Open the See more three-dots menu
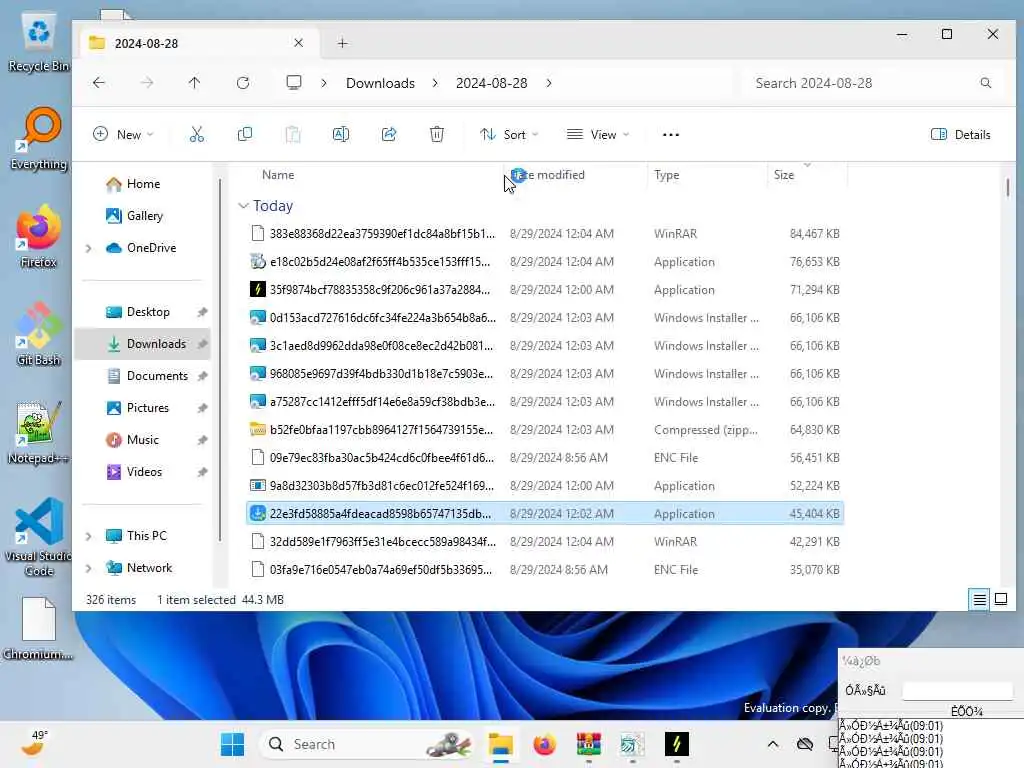This screenshot has height=768, width=1024. (671, 135)
